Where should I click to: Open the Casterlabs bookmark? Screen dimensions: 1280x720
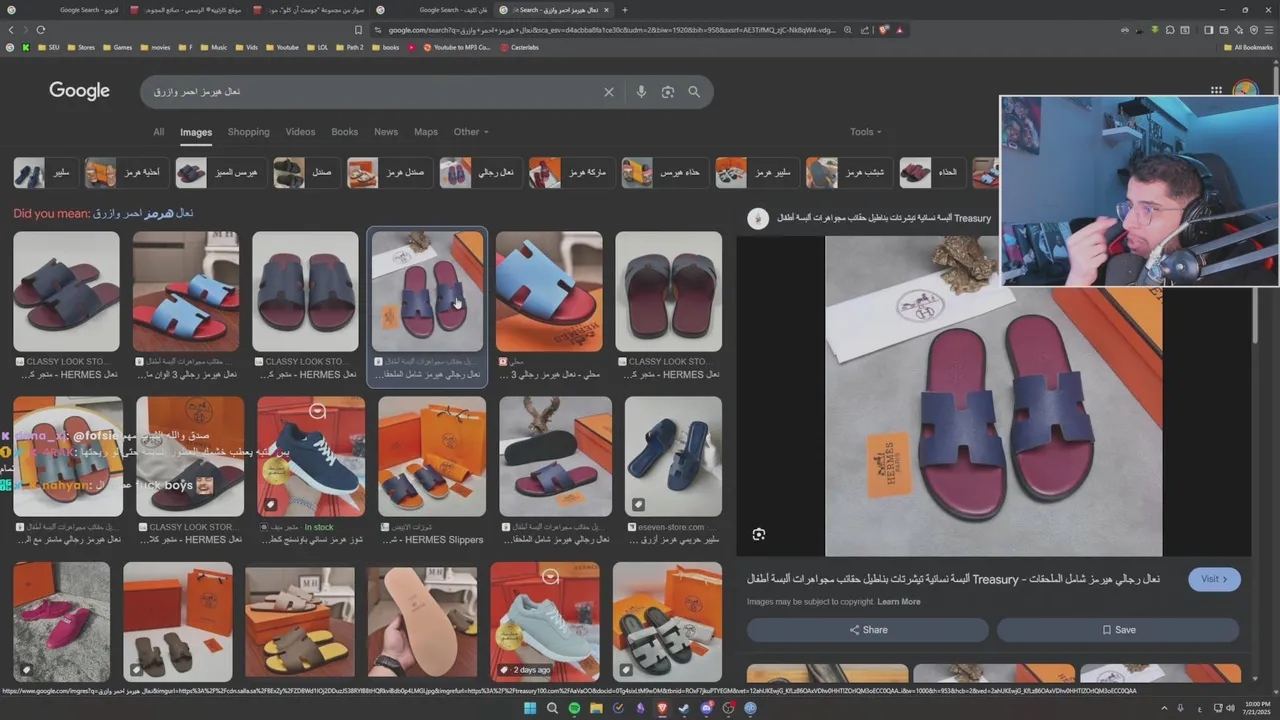click(x=520, y=47)
